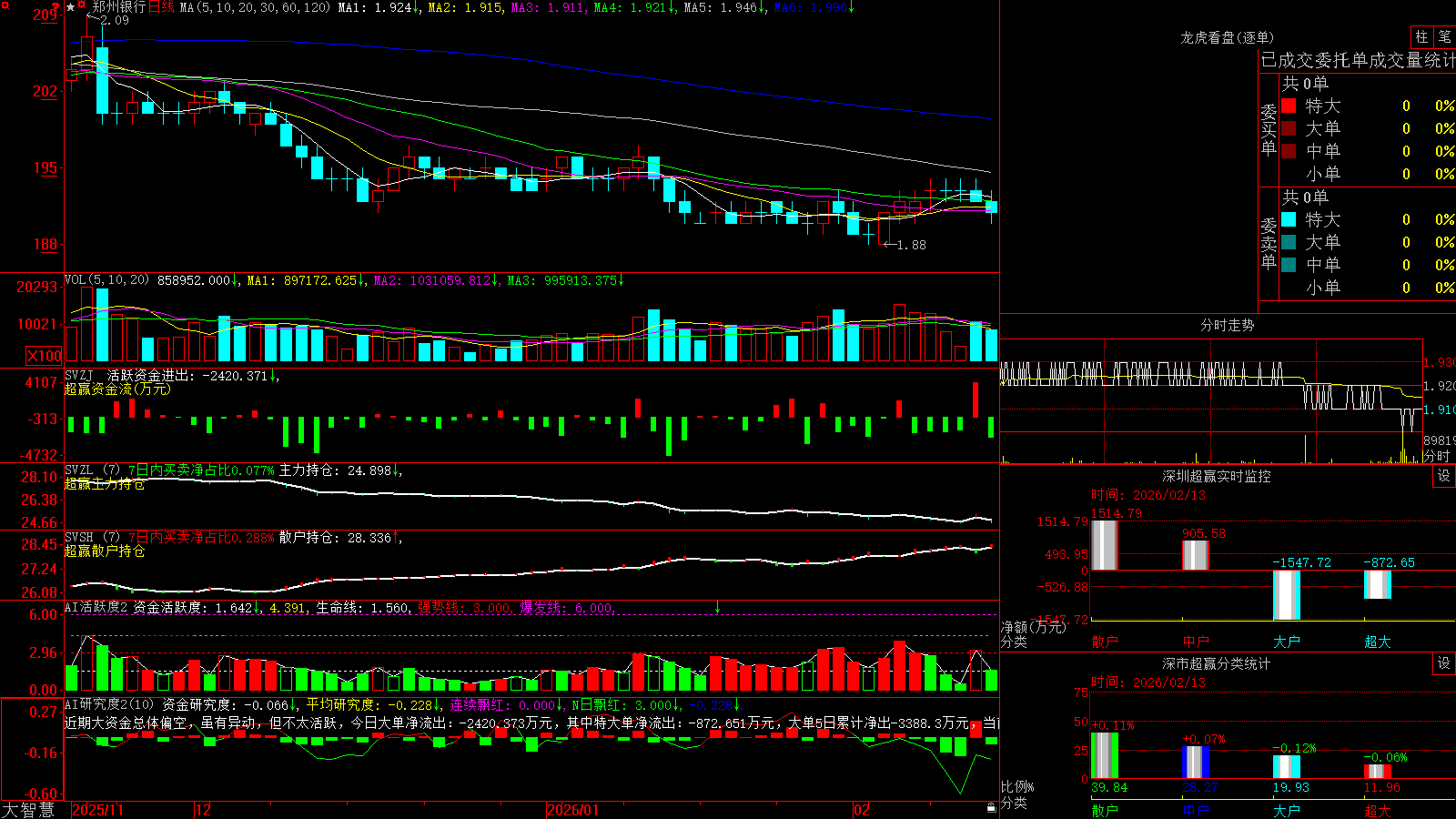Click the 散户 39.84 bar in 分类统计
1456x819 pixels.
click(x=1105, y=755)
